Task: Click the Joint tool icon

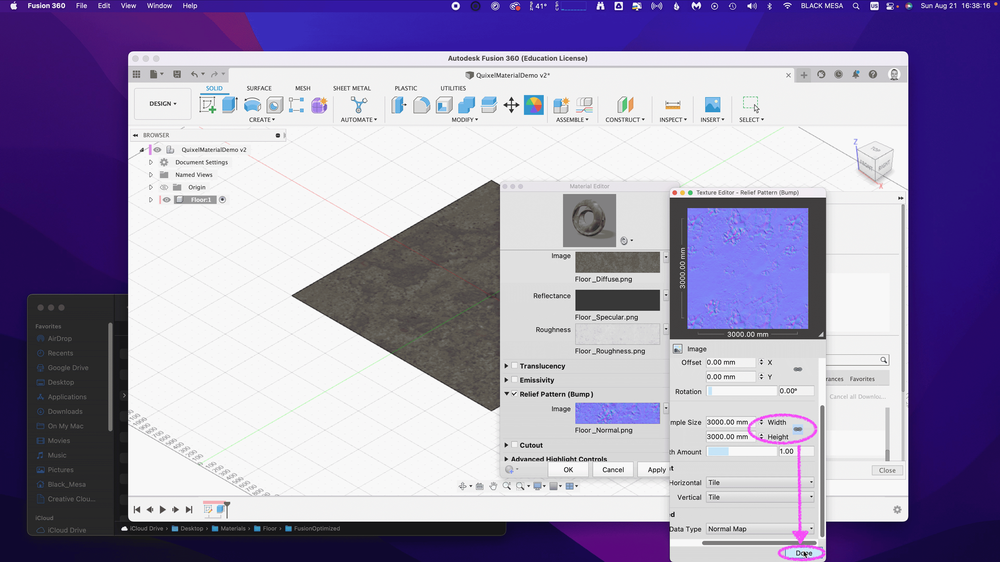Action: click(x=584, y=105)
